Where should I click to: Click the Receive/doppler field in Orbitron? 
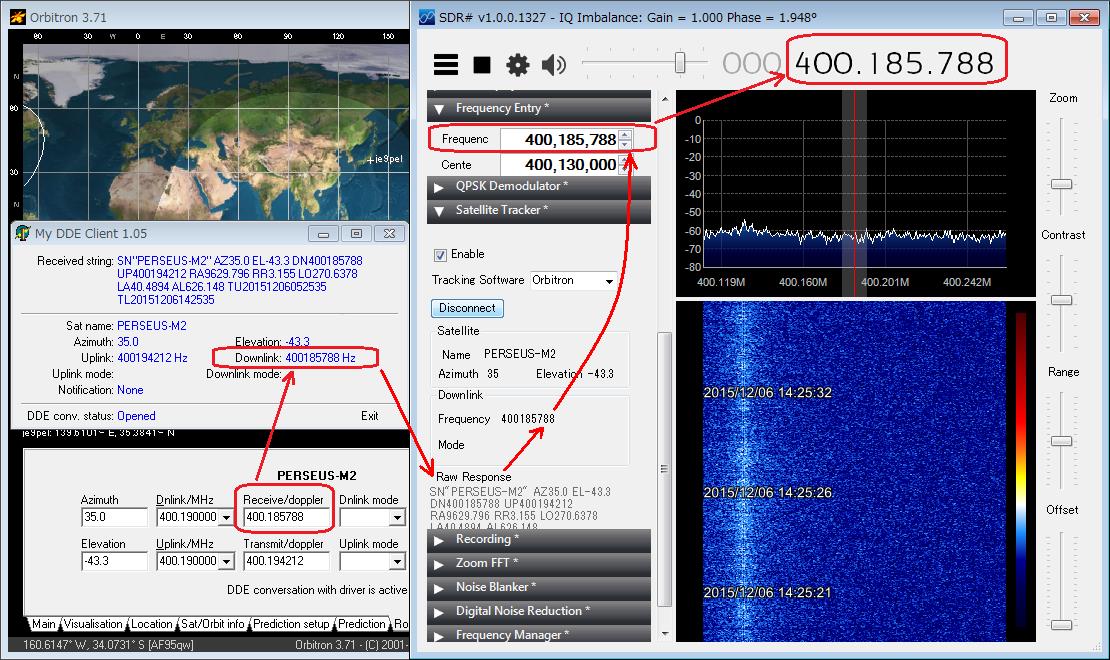click(x=286, y=518)
